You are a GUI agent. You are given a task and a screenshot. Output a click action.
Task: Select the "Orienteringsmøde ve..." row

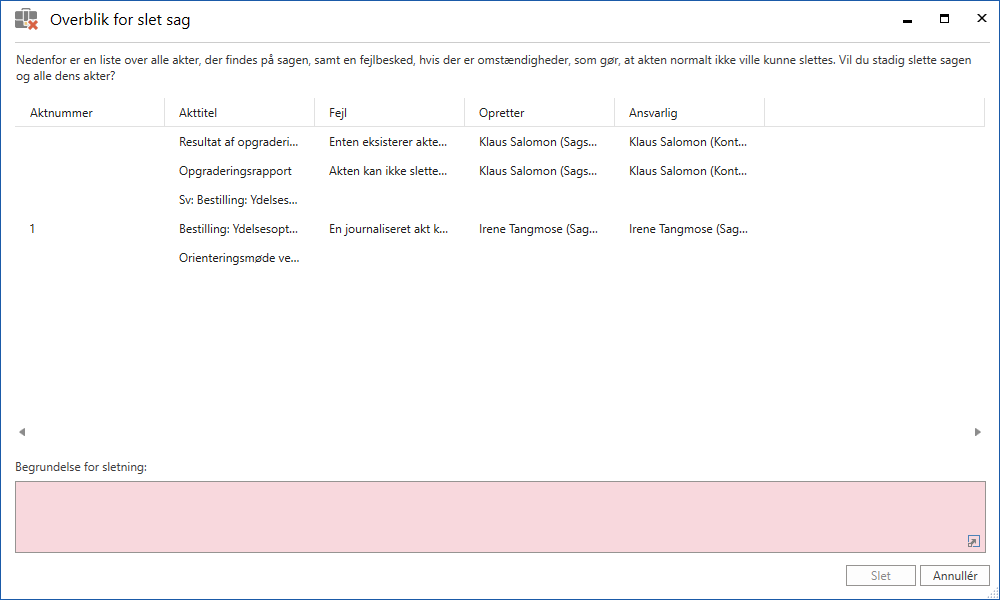[500, 258]
